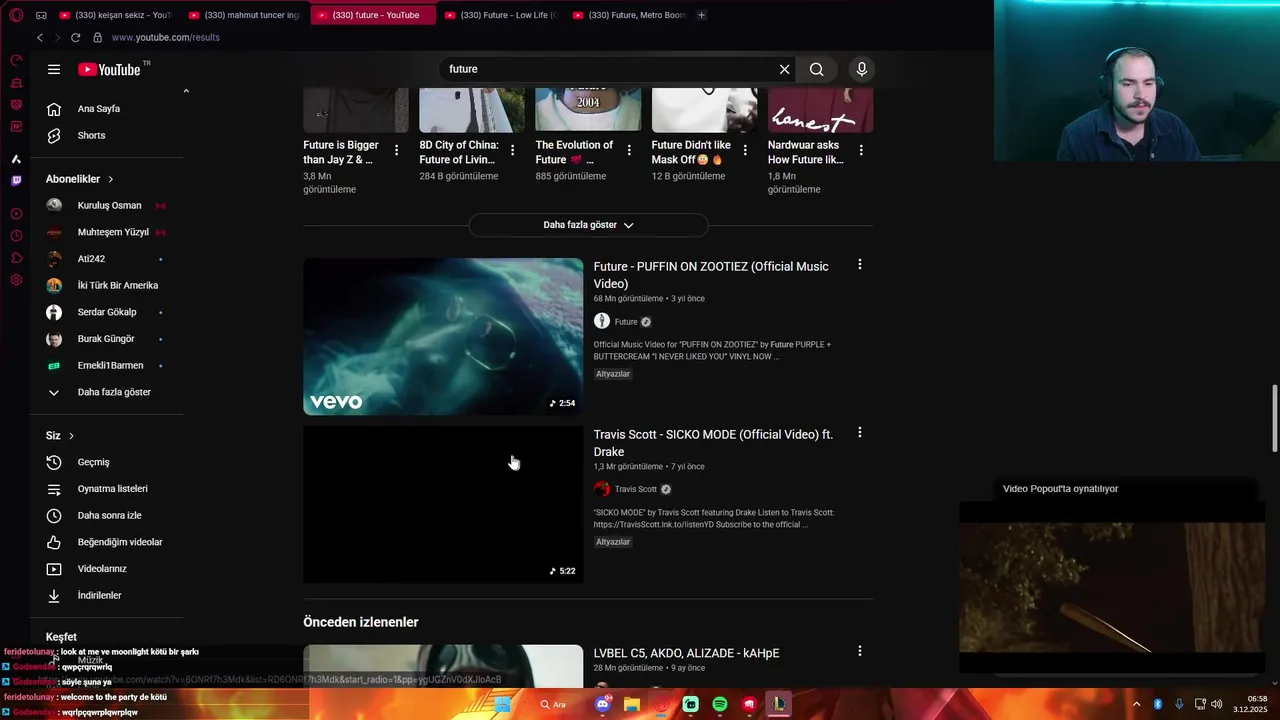Open the three-dot menu for LVBEL C5 kAHpE
This screenshot has width=1280, height=720.
[x=859, y=651]
